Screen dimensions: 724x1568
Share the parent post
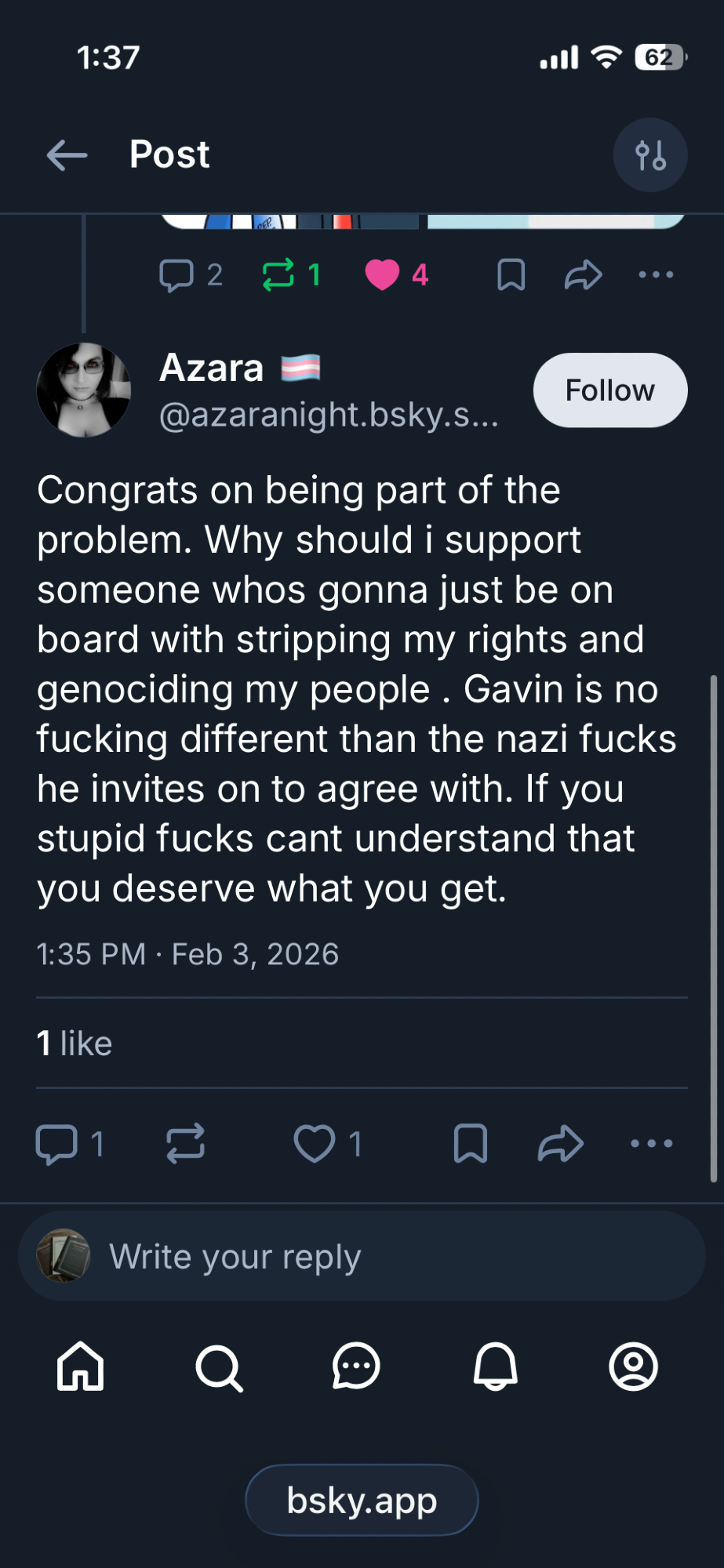[583, 275]
